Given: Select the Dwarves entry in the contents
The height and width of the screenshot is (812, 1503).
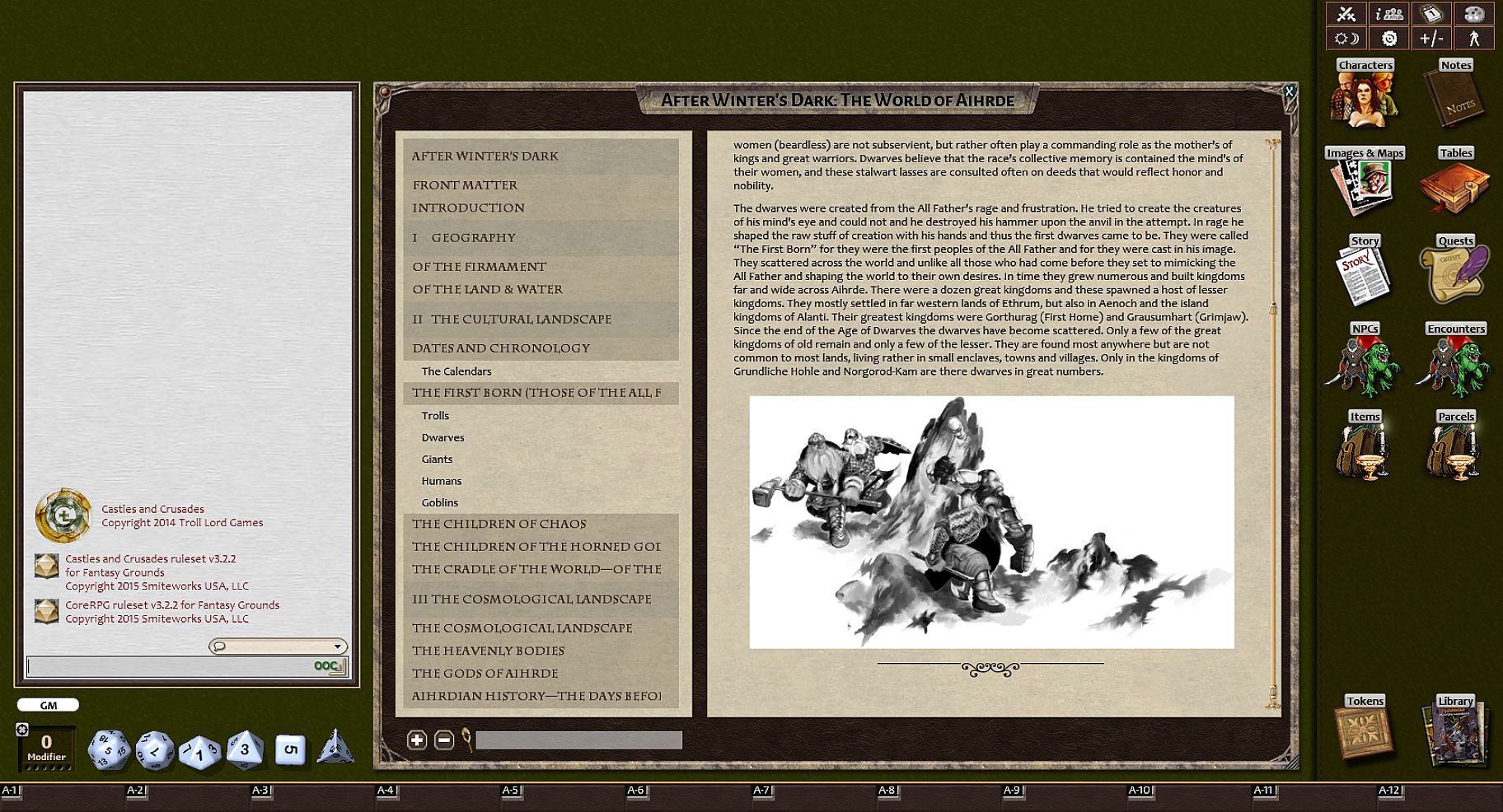Looking at the screenshot, I should 443,437.
